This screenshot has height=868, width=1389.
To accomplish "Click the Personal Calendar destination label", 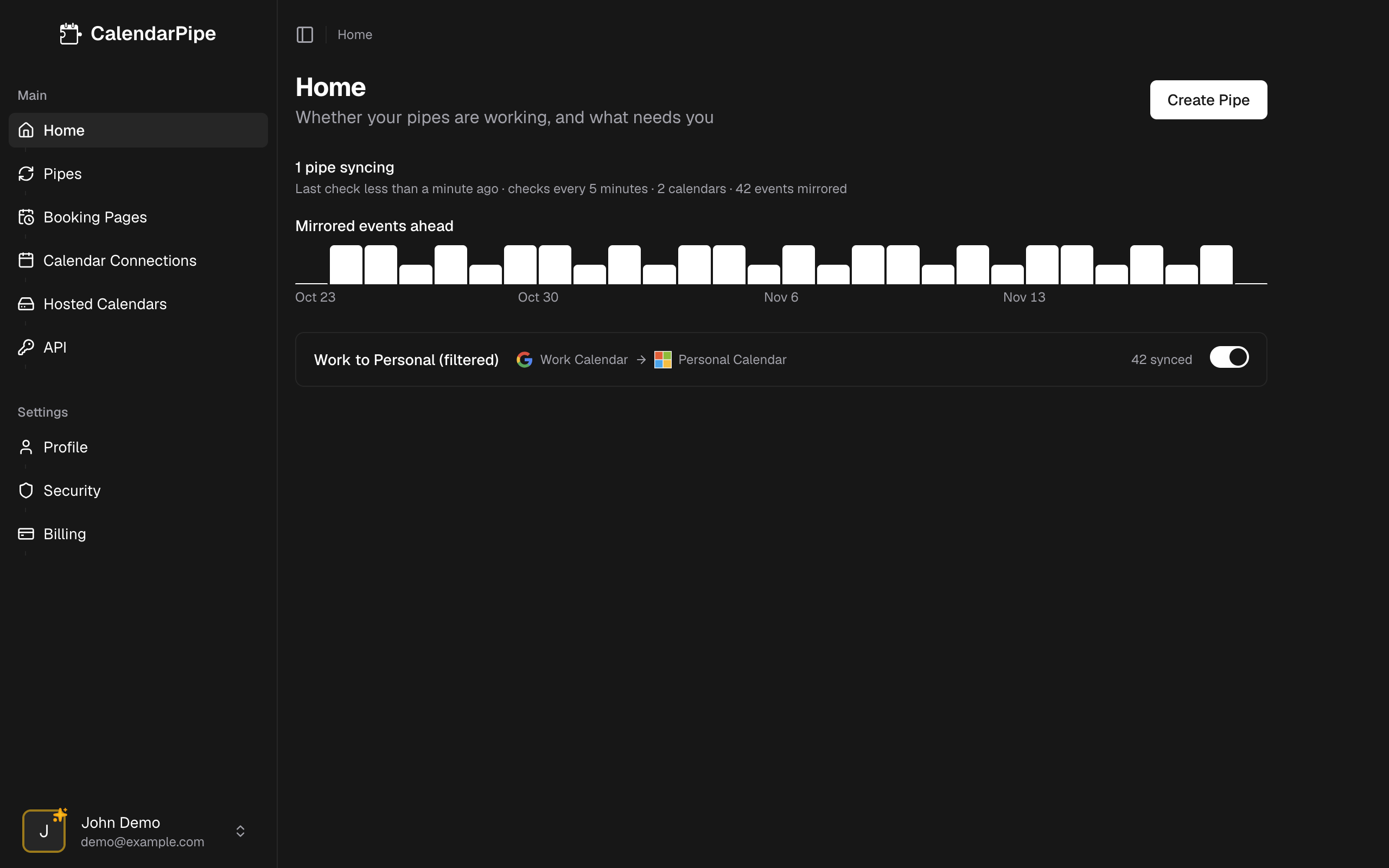I will [x=732, y=359].
